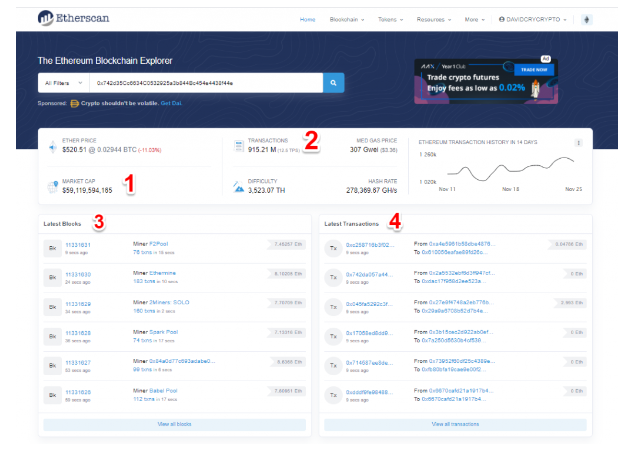Click the Market Cap globe icon
The width and height of the screenshot is (633, 450).
52,187
